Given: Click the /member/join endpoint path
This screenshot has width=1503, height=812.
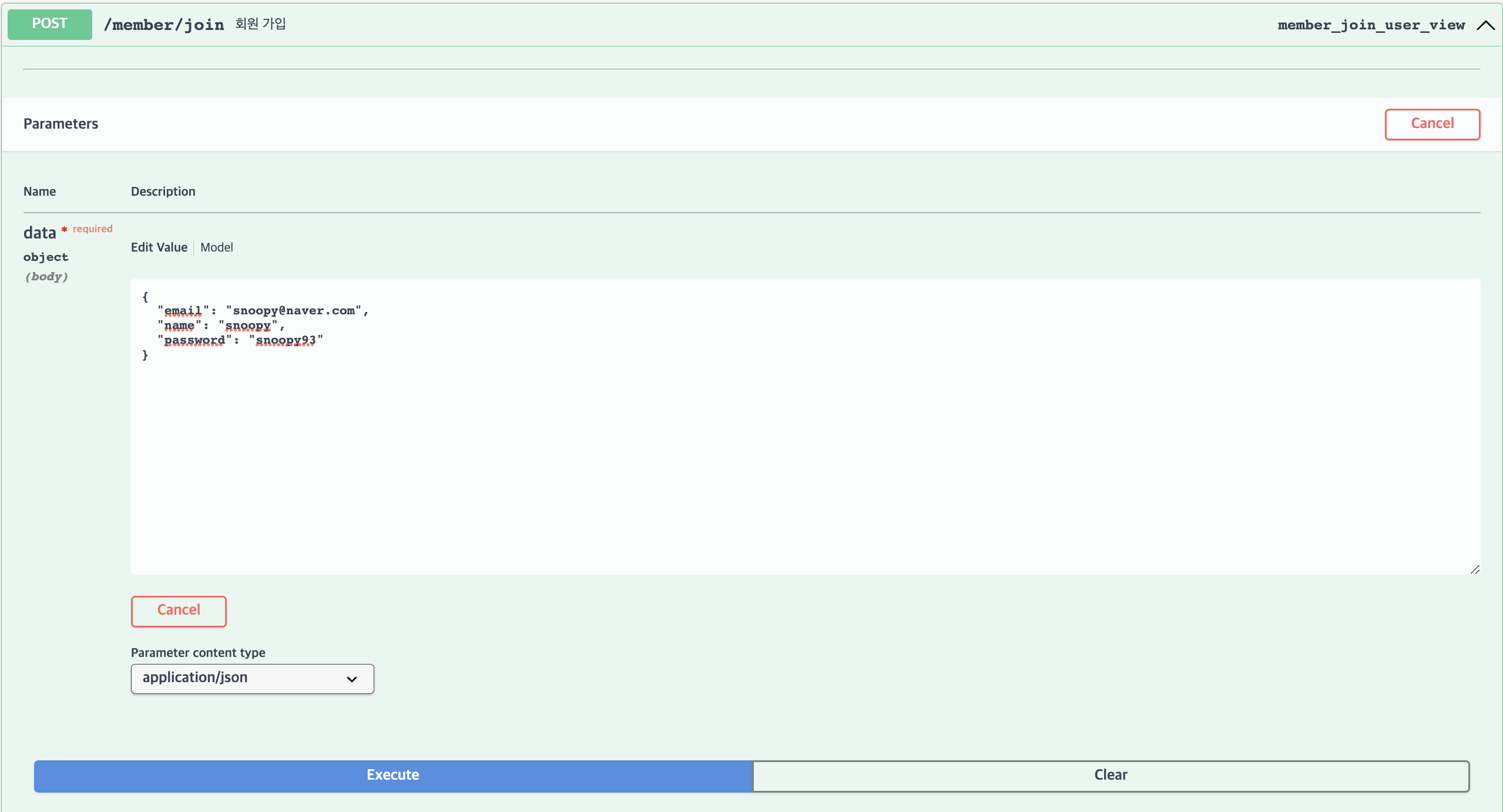Looking at the screenshot, I should pos(164,25).
